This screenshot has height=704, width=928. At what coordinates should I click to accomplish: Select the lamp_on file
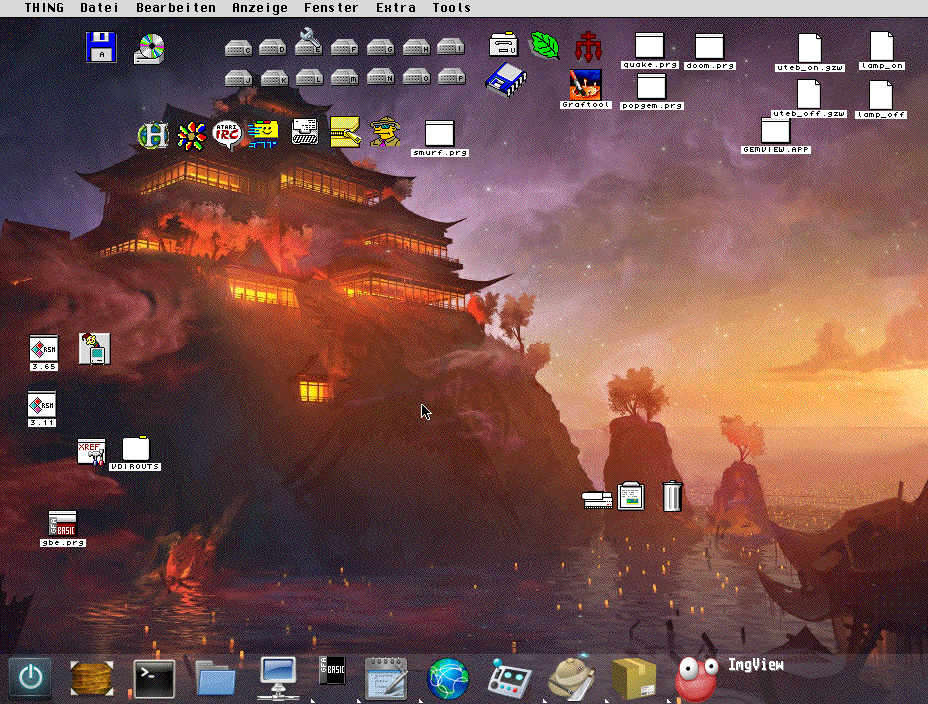coord(882,51)
